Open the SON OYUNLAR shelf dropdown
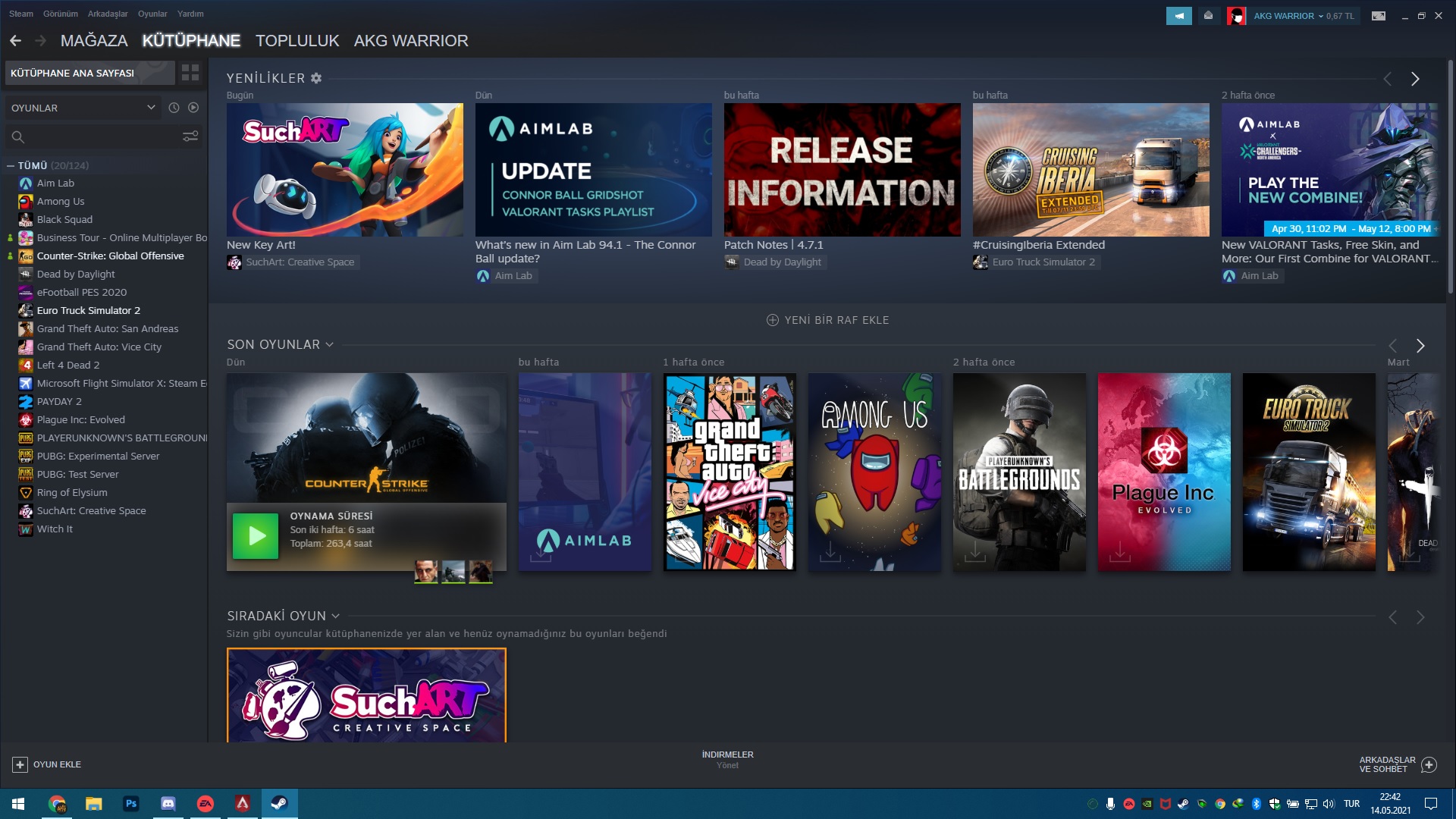Image resolution: width=1456 pixels, height=819 pixels. tap(329, 345)
